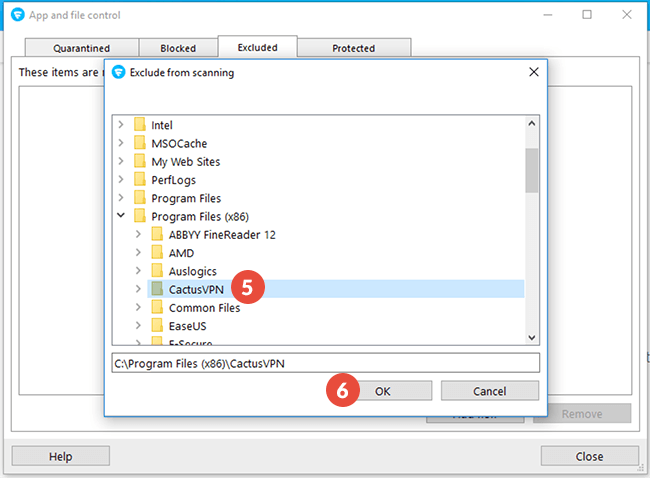Expand the Program Files folder
The height and width of the screenshot is (478, 650).
(x=121, y=197)
